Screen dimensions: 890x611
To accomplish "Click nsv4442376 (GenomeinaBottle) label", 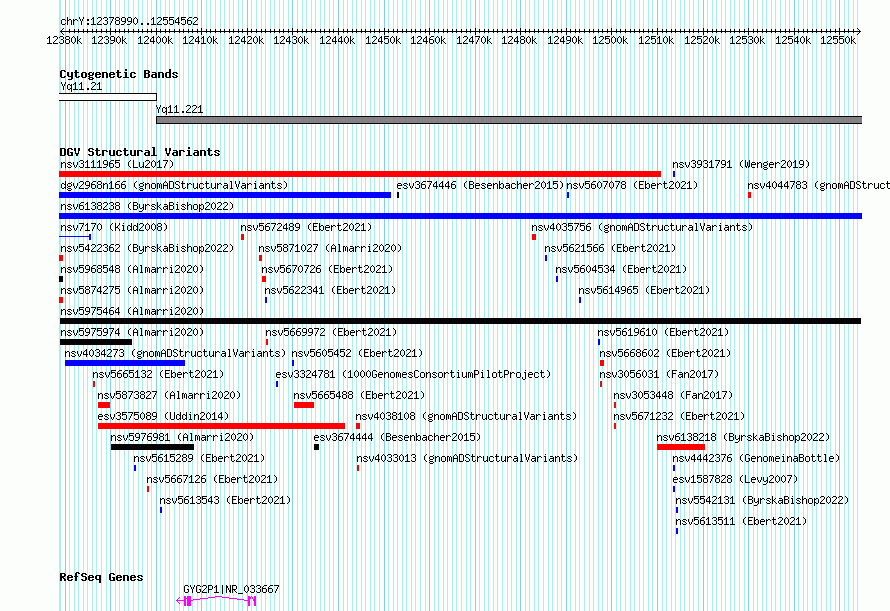I will pos(756,458).
